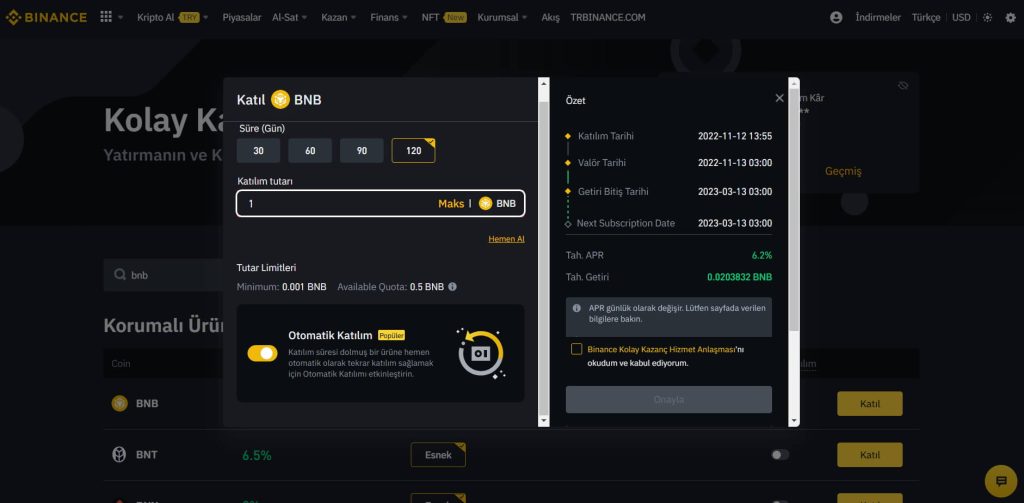The height and width of the screenshot is (503, 1024).
Task: Open the Esnek duration selector for BNT
Action: 438,455
